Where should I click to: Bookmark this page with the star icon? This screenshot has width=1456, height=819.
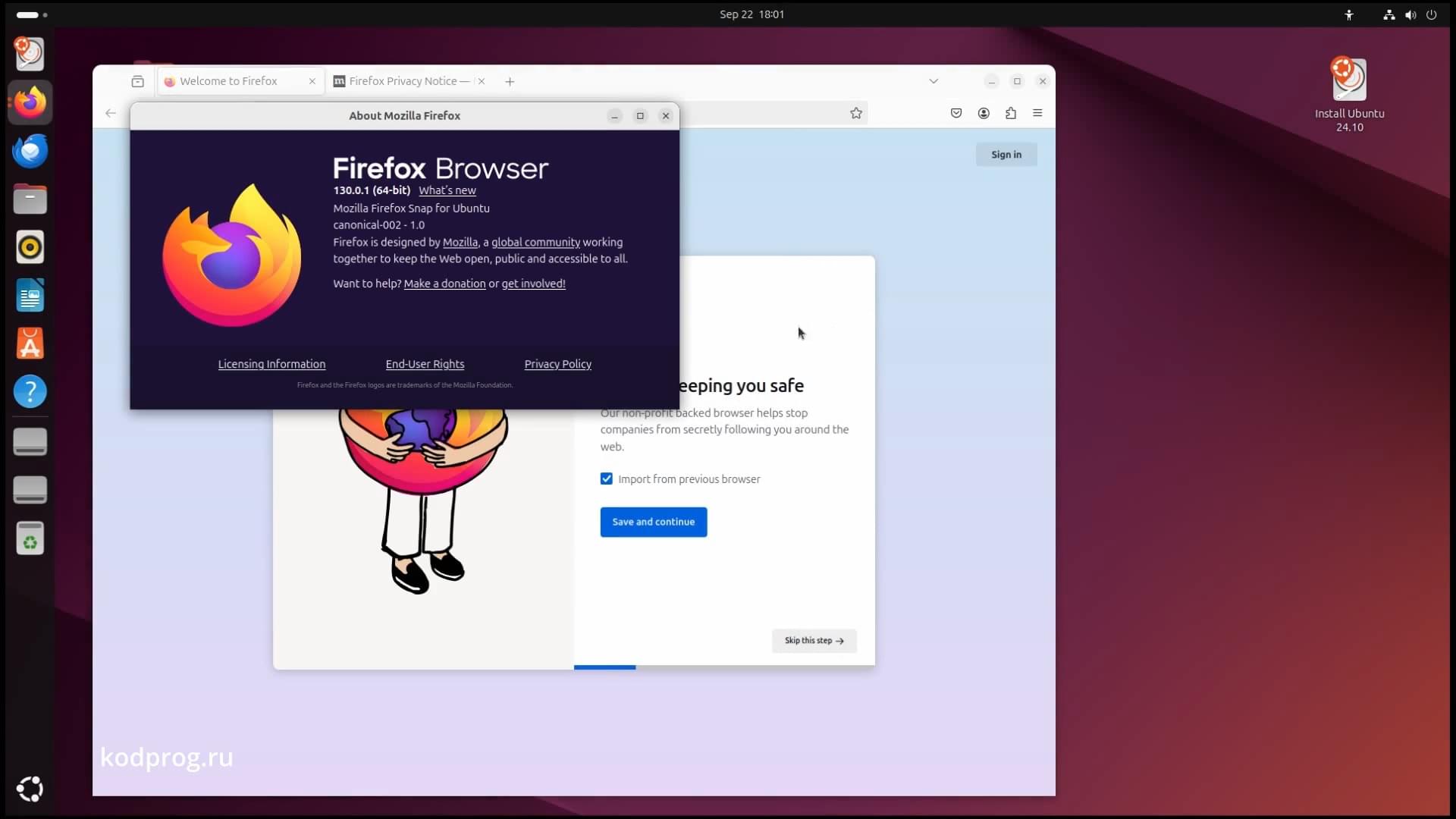856,113
